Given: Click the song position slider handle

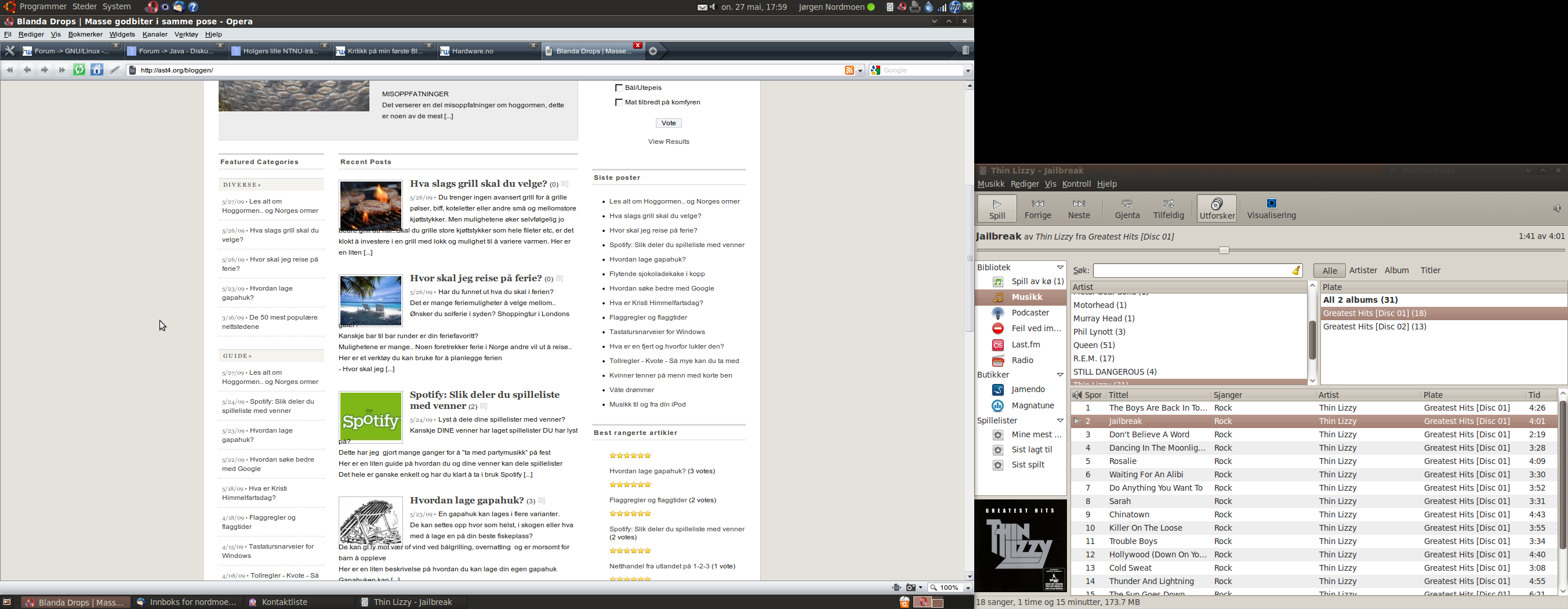Looking at the screenshot, I should pos(1224,251).
